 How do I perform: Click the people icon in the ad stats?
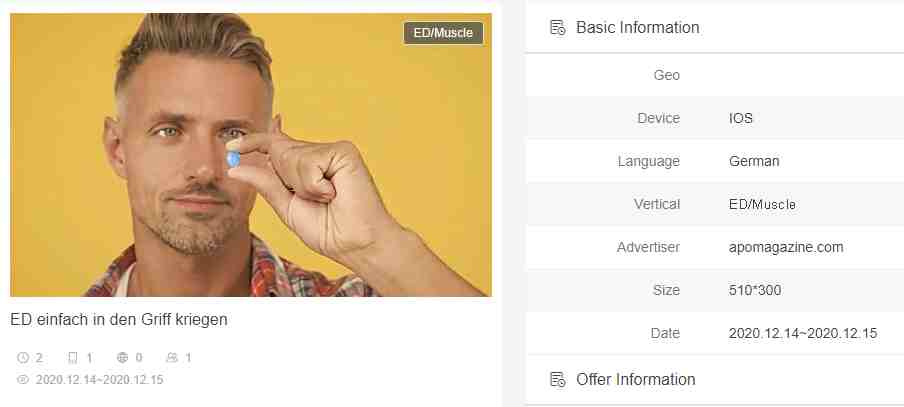[172, 358]
